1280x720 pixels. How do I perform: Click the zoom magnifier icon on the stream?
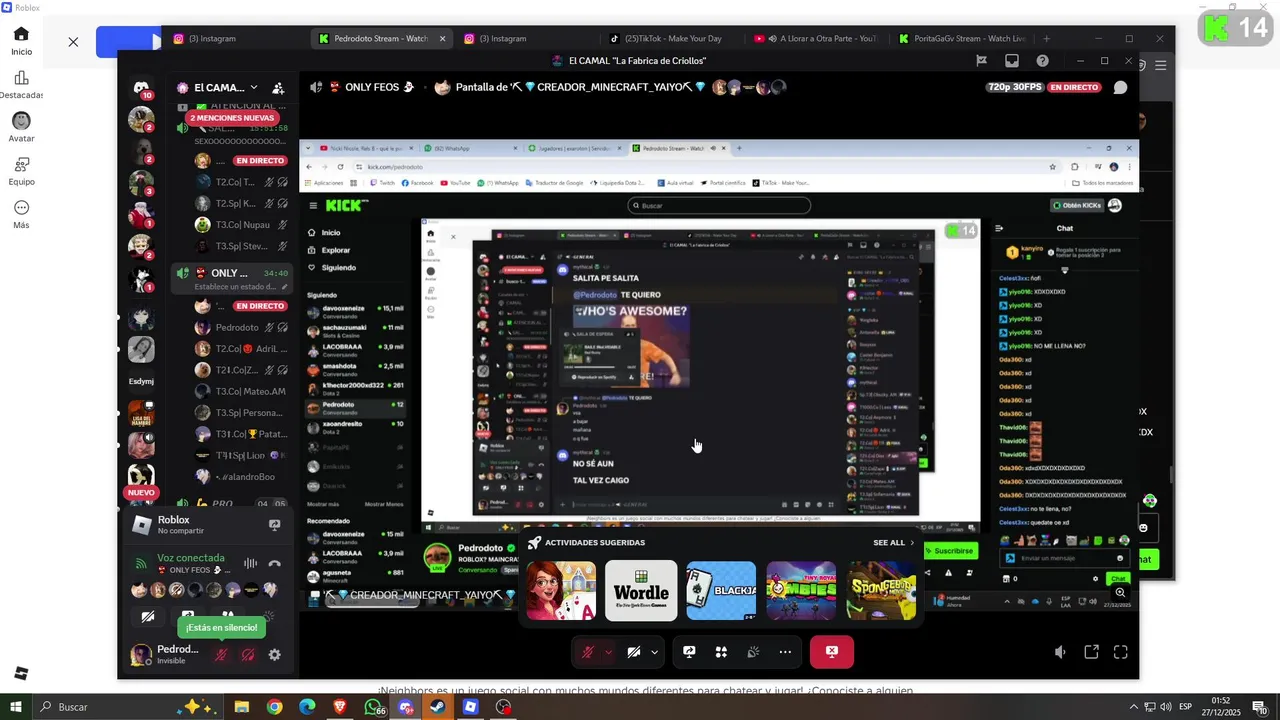tap(1120, 592)
